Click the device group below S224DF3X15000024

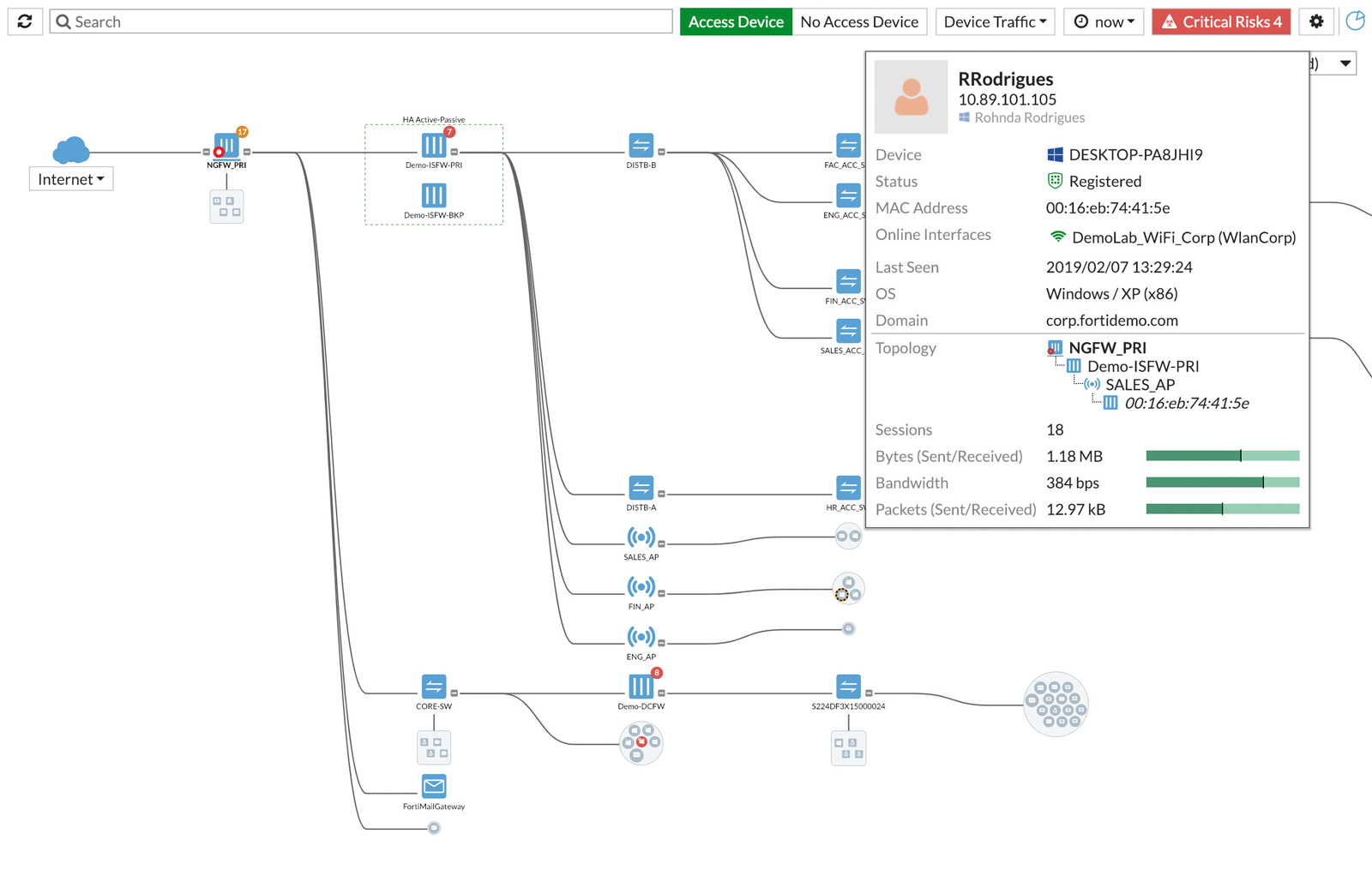tap(848, 748)
